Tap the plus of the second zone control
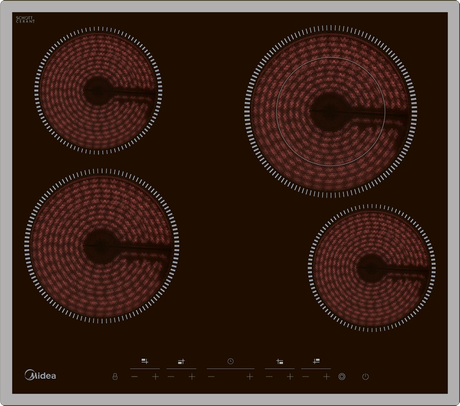Screen dimensions: 460x406 coord(192,377)
